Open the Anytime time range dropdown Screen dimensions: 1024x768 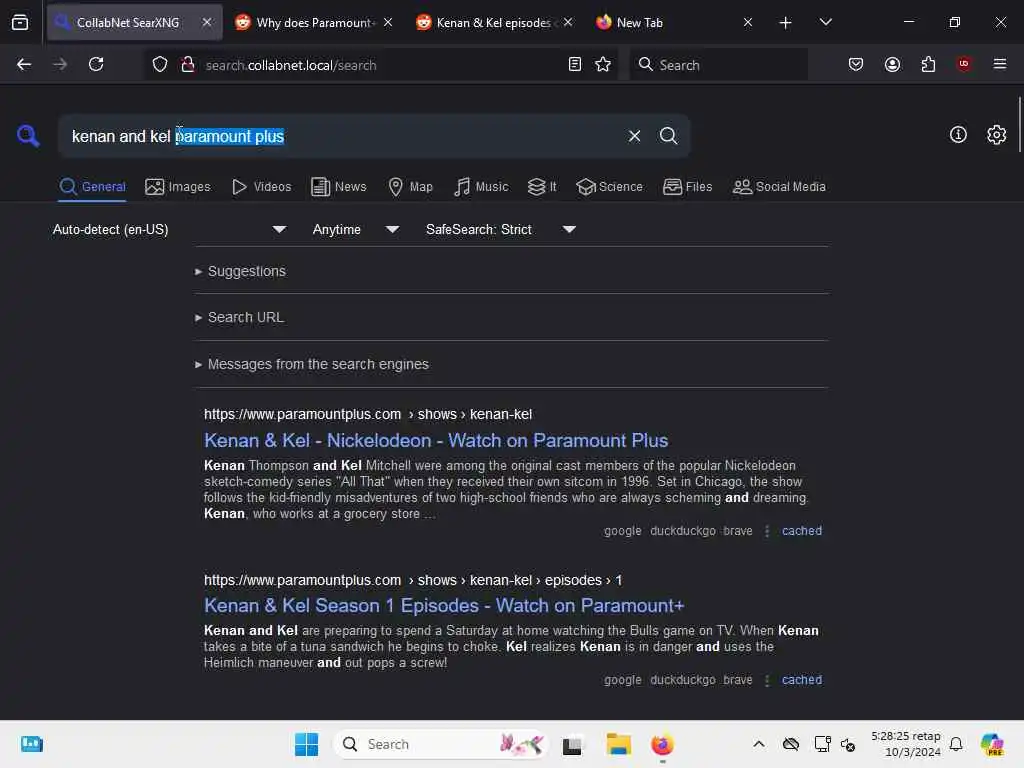pos(356,229)
